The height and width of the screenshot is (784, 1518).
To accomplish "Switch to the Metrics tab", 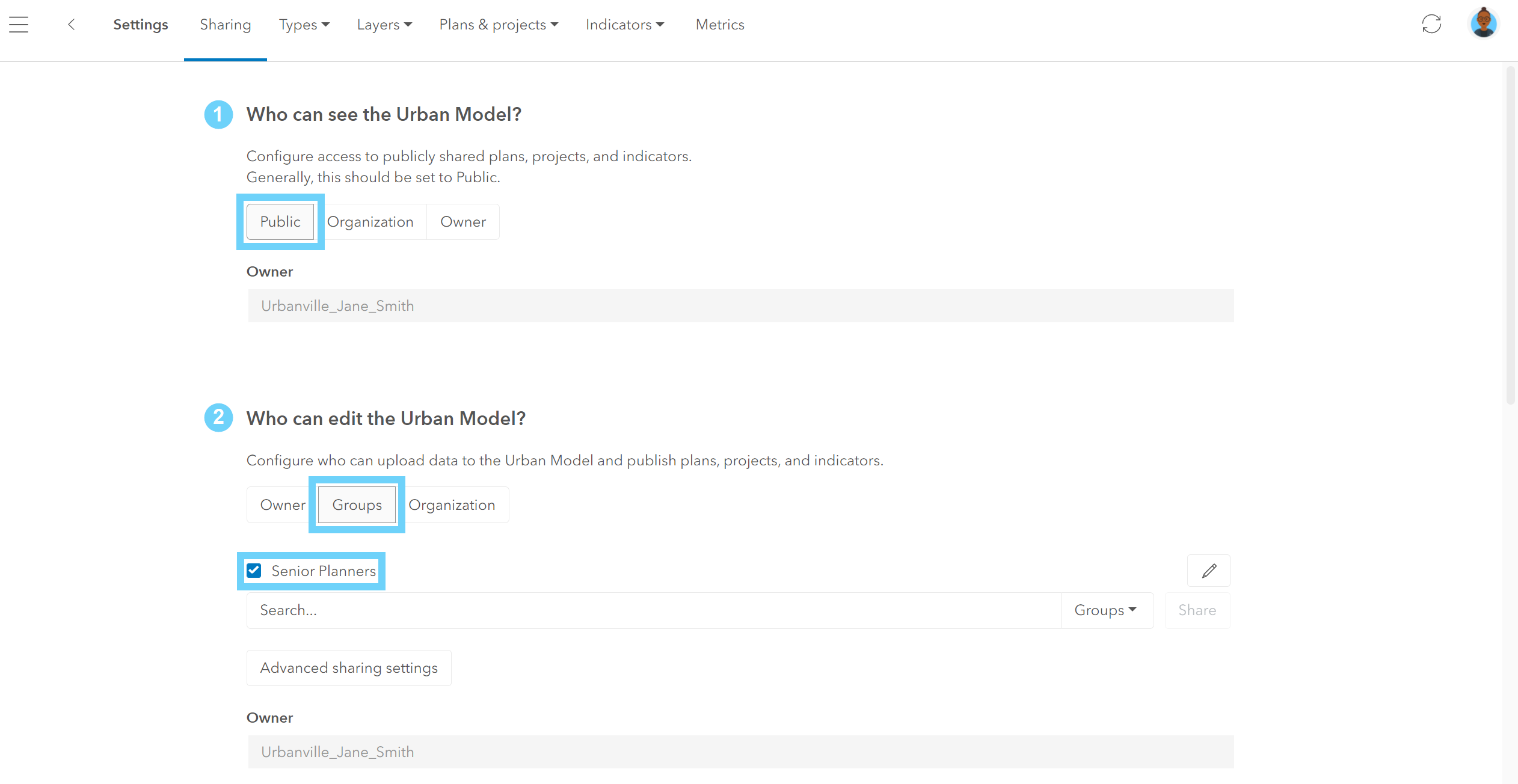I will [x=720, y=25].
